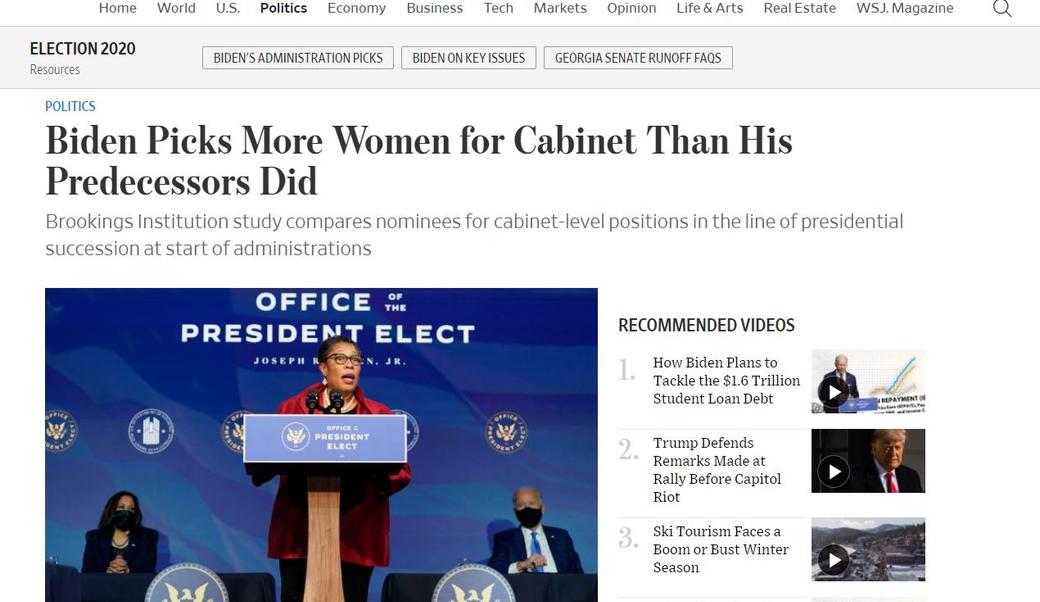Screen dimensions: 1040x602
Task: Open the Home navigation item
Action: coord(117,8)
